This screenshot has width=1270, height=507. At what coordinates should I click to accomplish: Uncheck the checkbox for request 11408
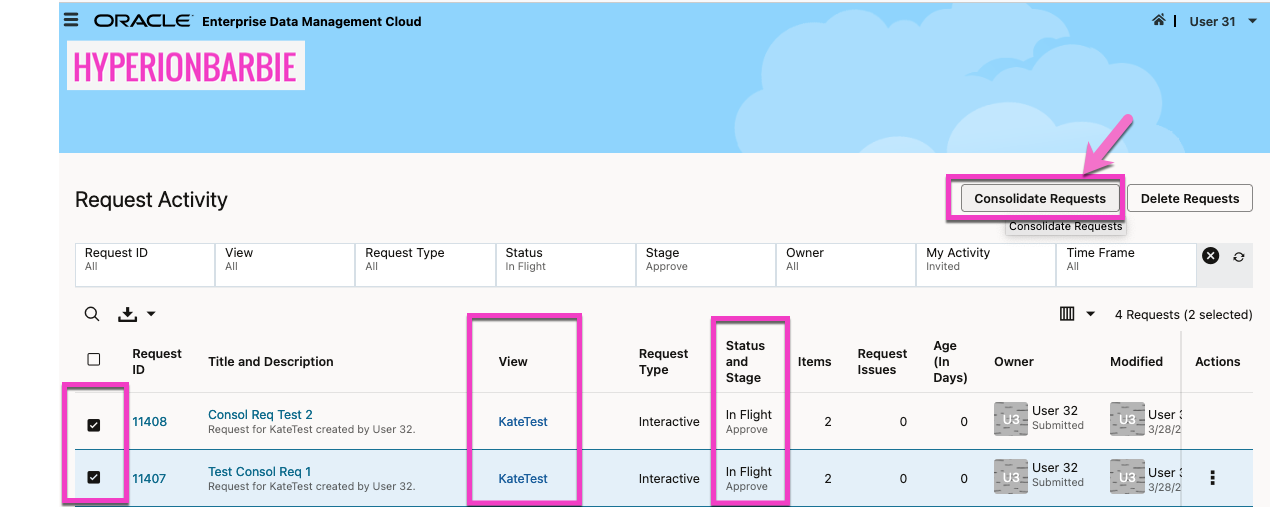pyautogui.click(x=94, y=425)
